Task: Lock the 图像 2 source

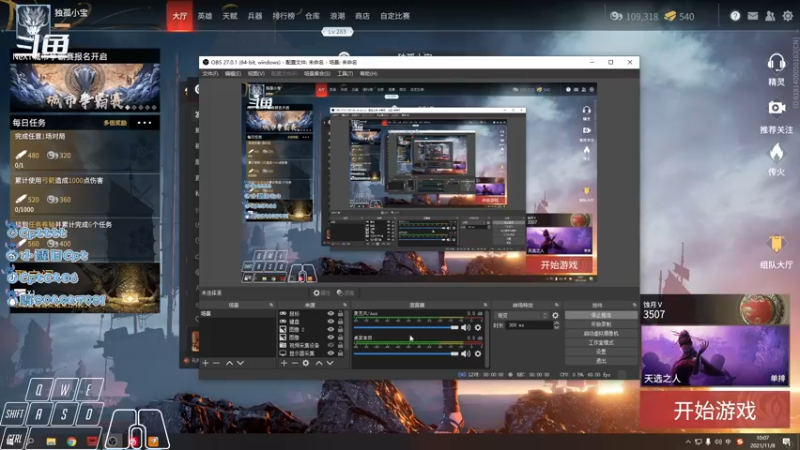Action: click(x=340, y=329)
